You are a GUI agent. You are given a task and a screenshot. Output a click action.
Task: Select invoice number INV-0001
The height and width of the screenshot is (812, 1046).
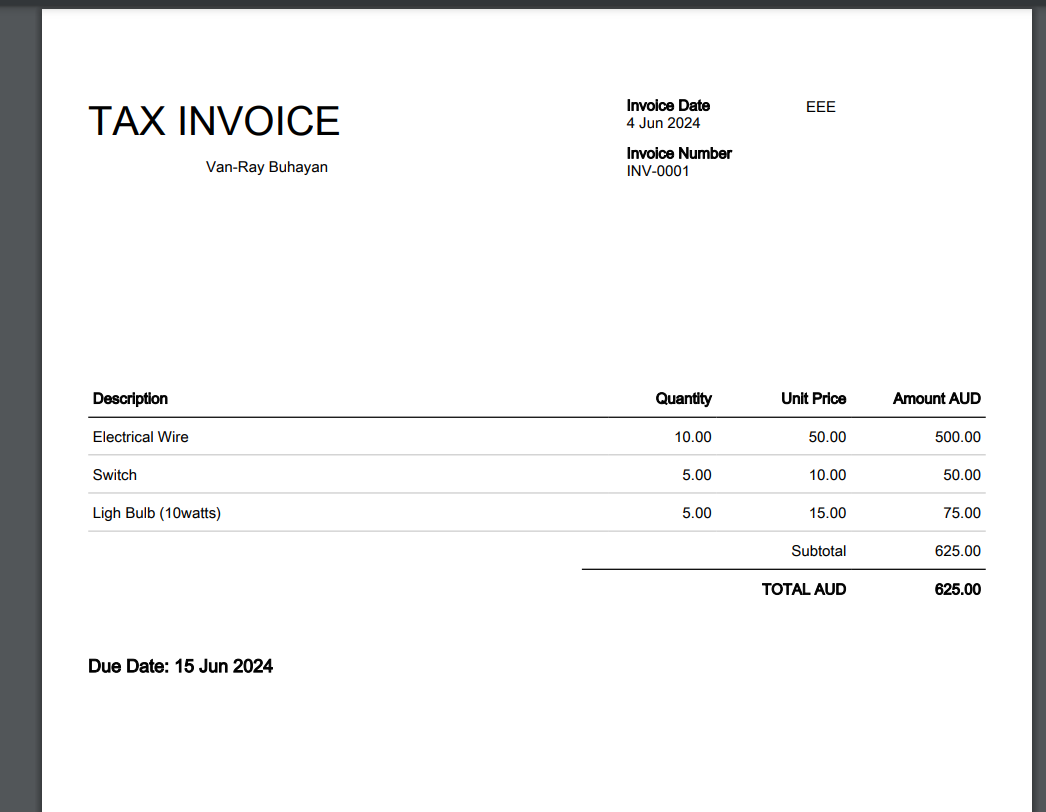click(x=658, y=171)
